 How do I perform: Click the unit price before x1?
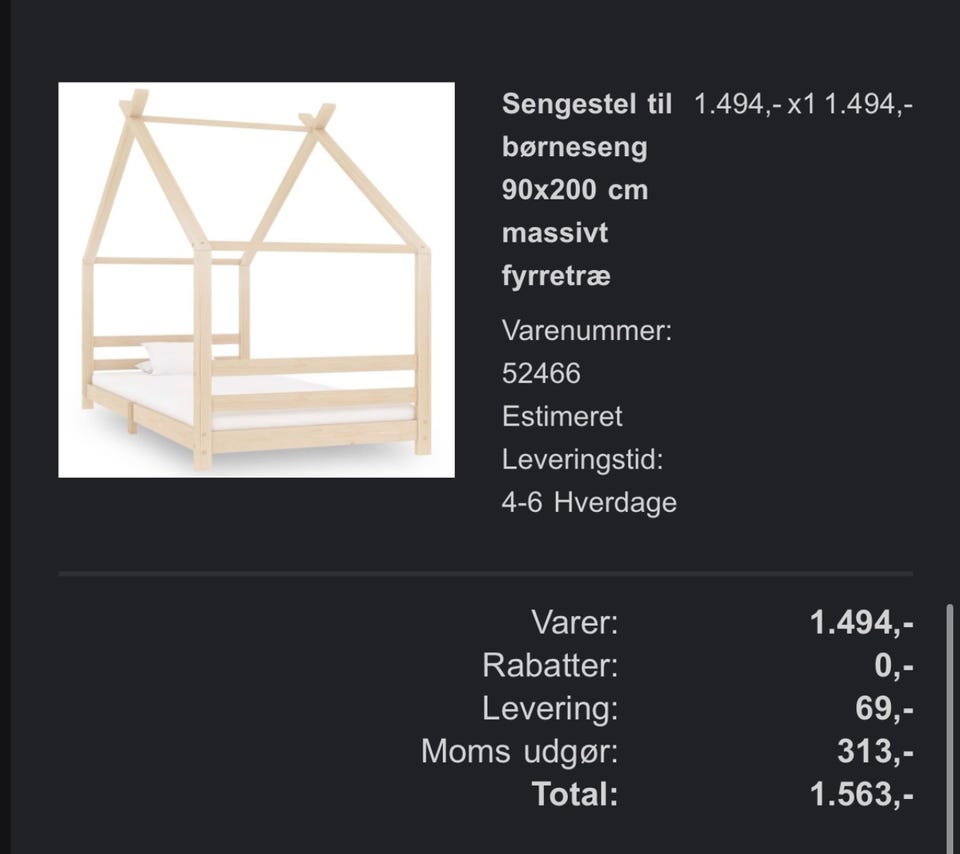[x=738, y=105]
